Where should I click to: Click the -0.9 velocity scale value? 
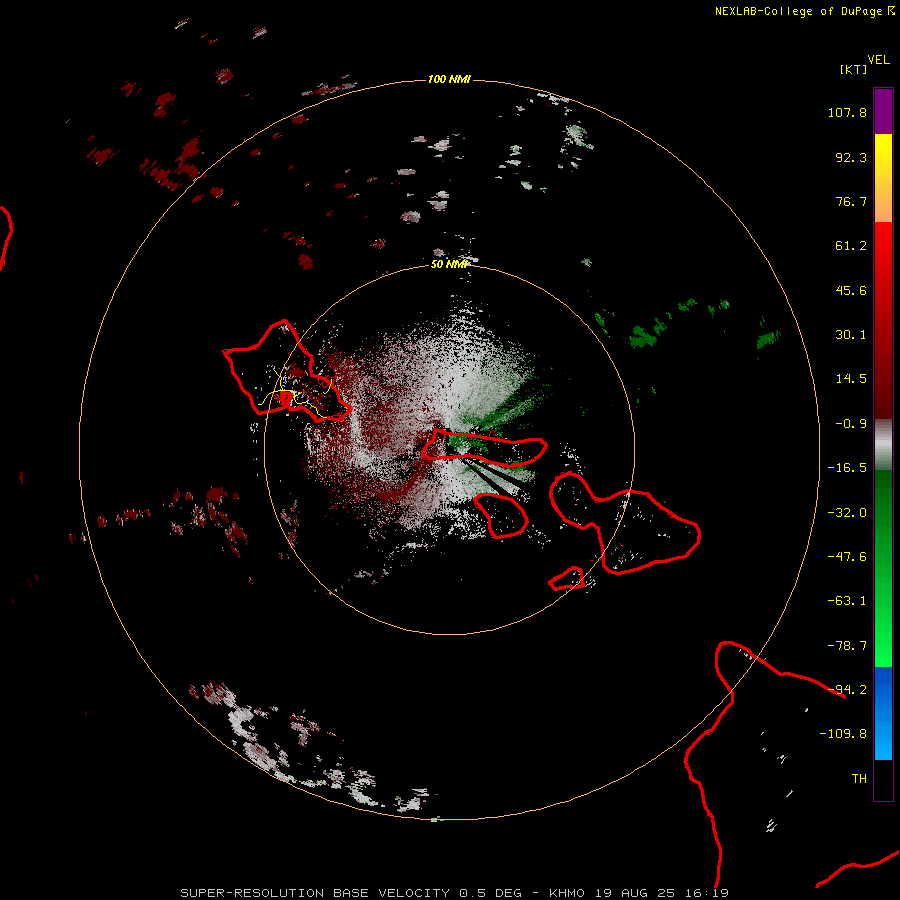[x=851, y=424]
